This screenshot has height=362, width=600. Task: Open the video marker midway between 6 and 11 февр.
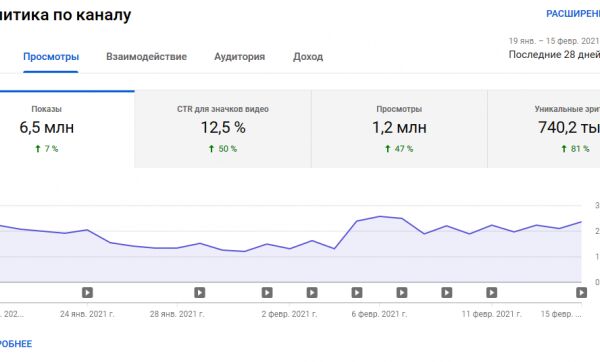[x=447, y=293]
